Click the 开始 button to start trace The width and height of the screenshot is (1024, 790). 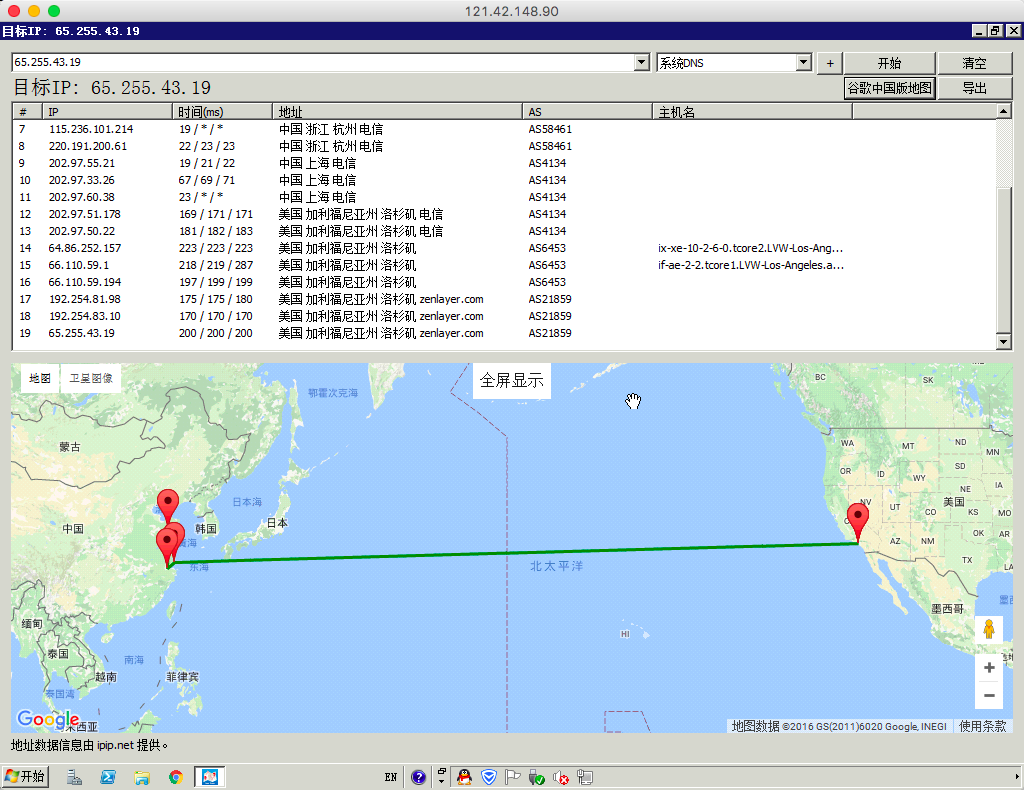pos(889,63)
